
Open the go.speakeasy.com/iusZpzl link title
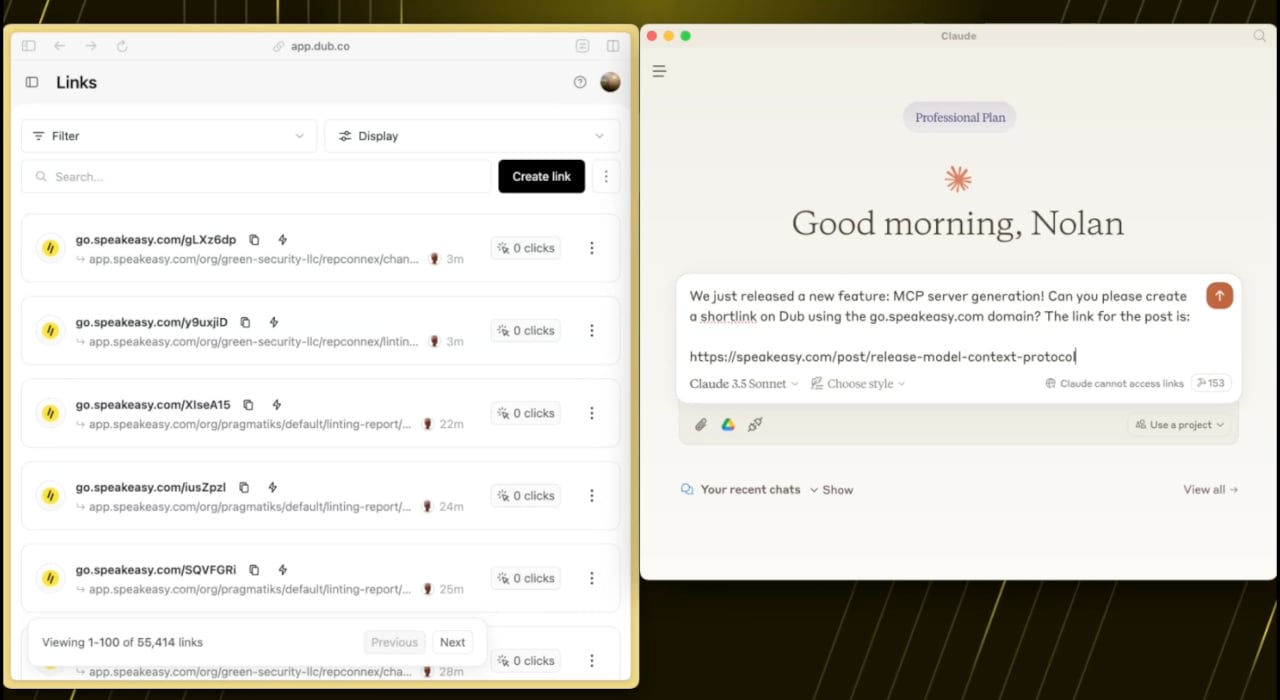tap(151, 487)
